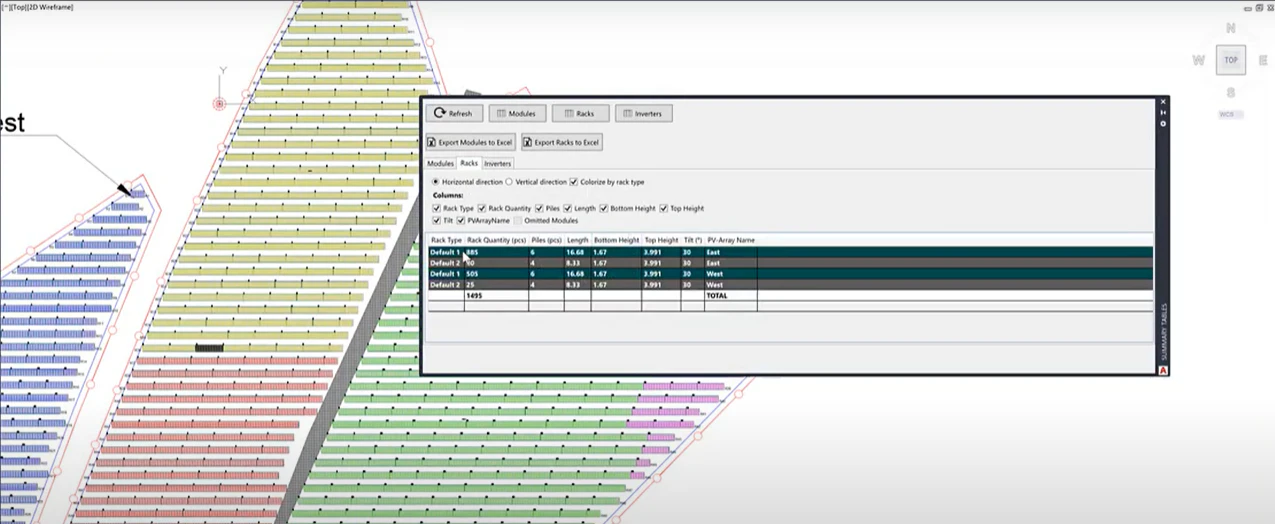
Task: Click the Rack Quantity (pcs) column header
Action: pos(497,240)
